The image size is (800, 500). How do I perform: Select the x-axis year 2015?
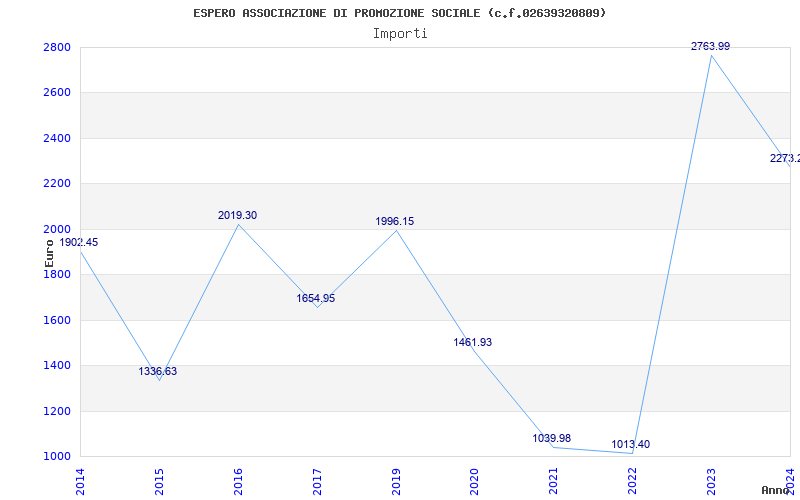tap(159, 481)
